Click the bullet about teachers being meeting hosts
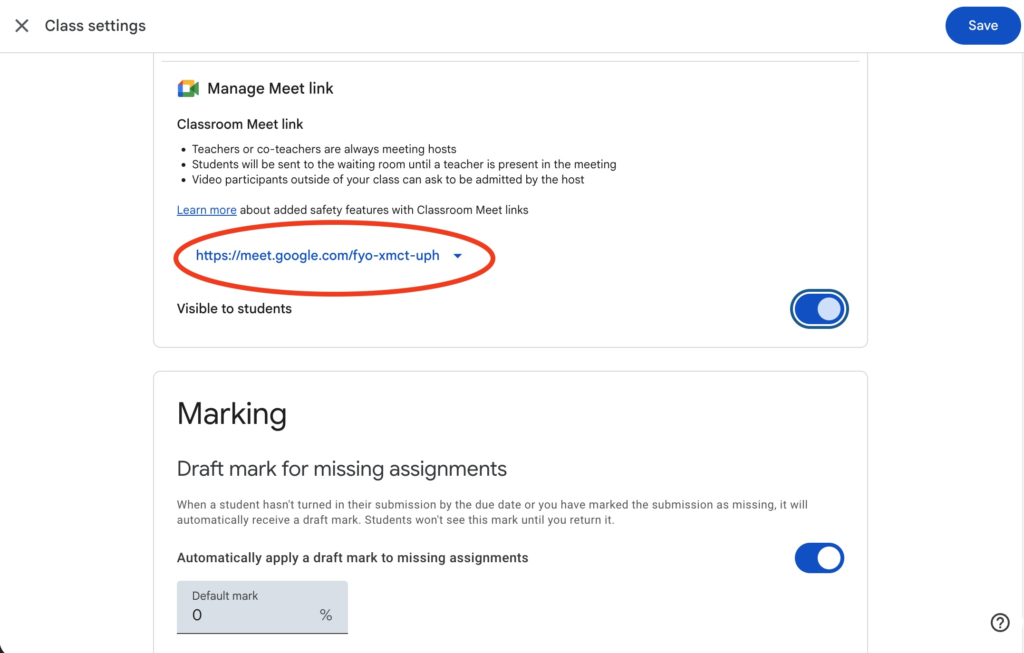This screenshot has height=653, width=1024. pyautogui.click(x=324, y=149)
